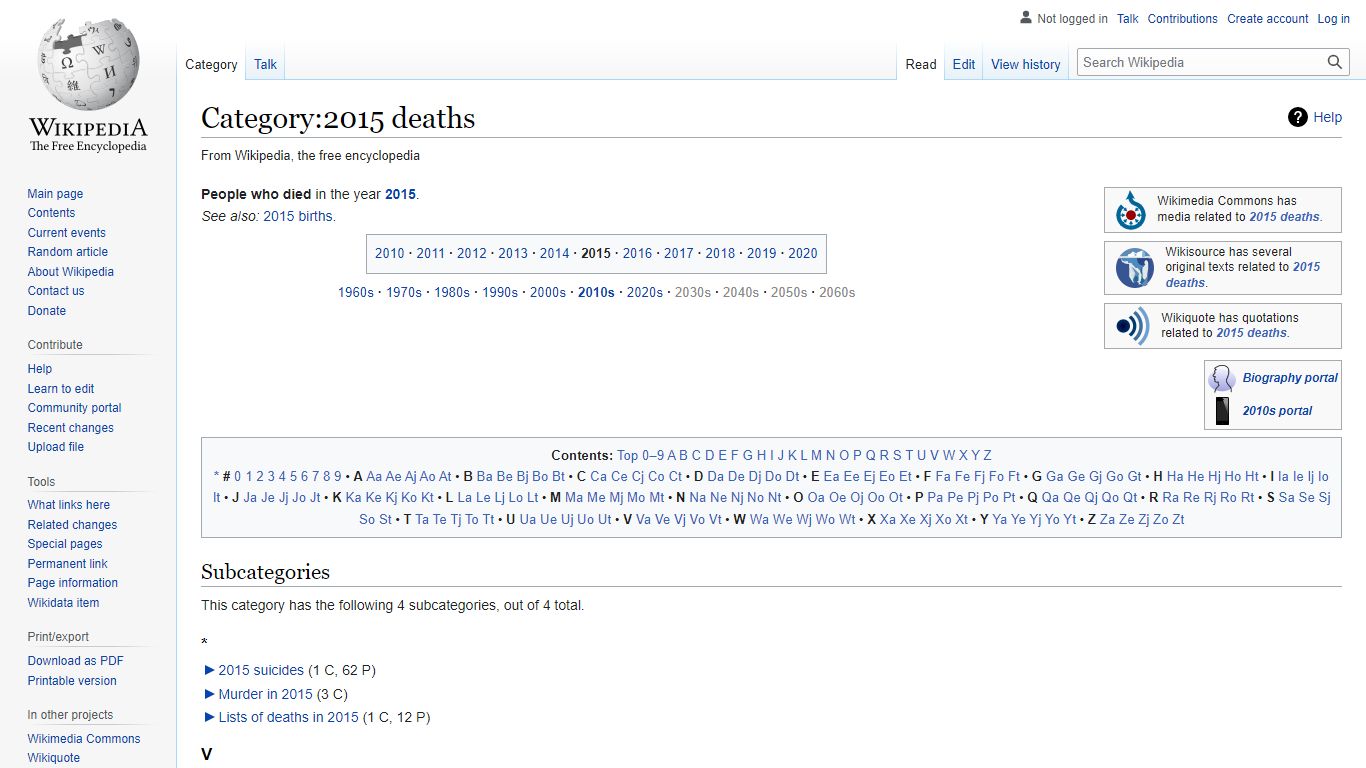Jump to Zt in contents index

1178,519
